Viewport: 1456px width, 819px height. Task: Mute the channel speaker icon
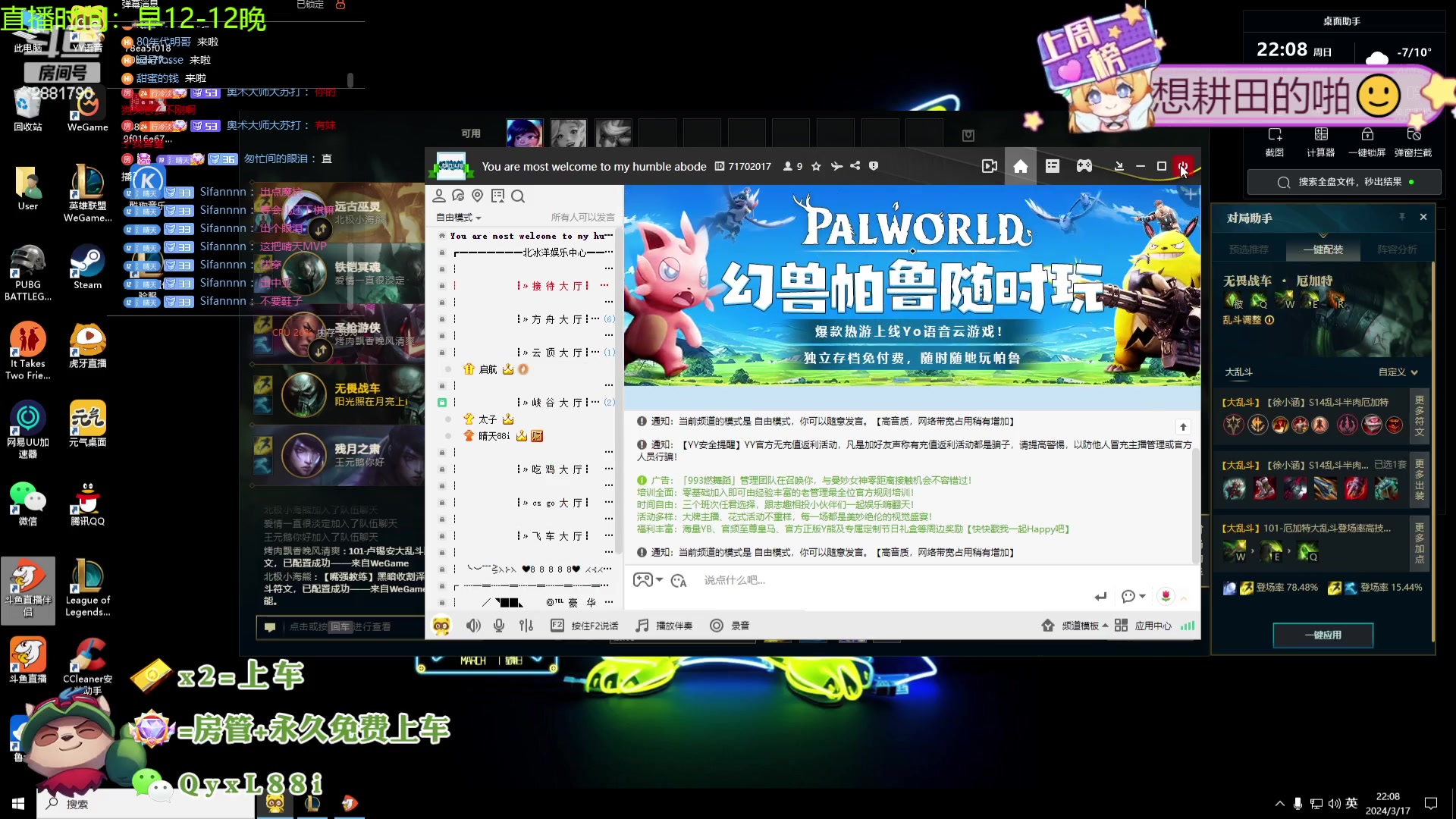474,625
